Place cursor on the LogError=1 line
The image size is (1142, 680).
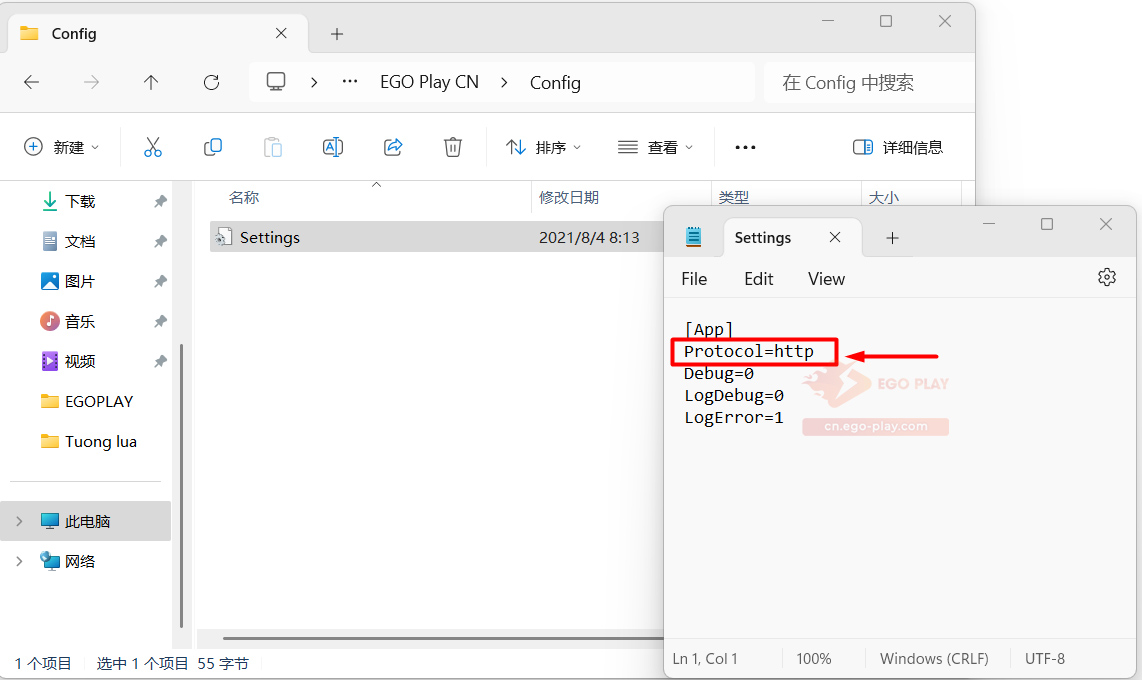[733, 417]
